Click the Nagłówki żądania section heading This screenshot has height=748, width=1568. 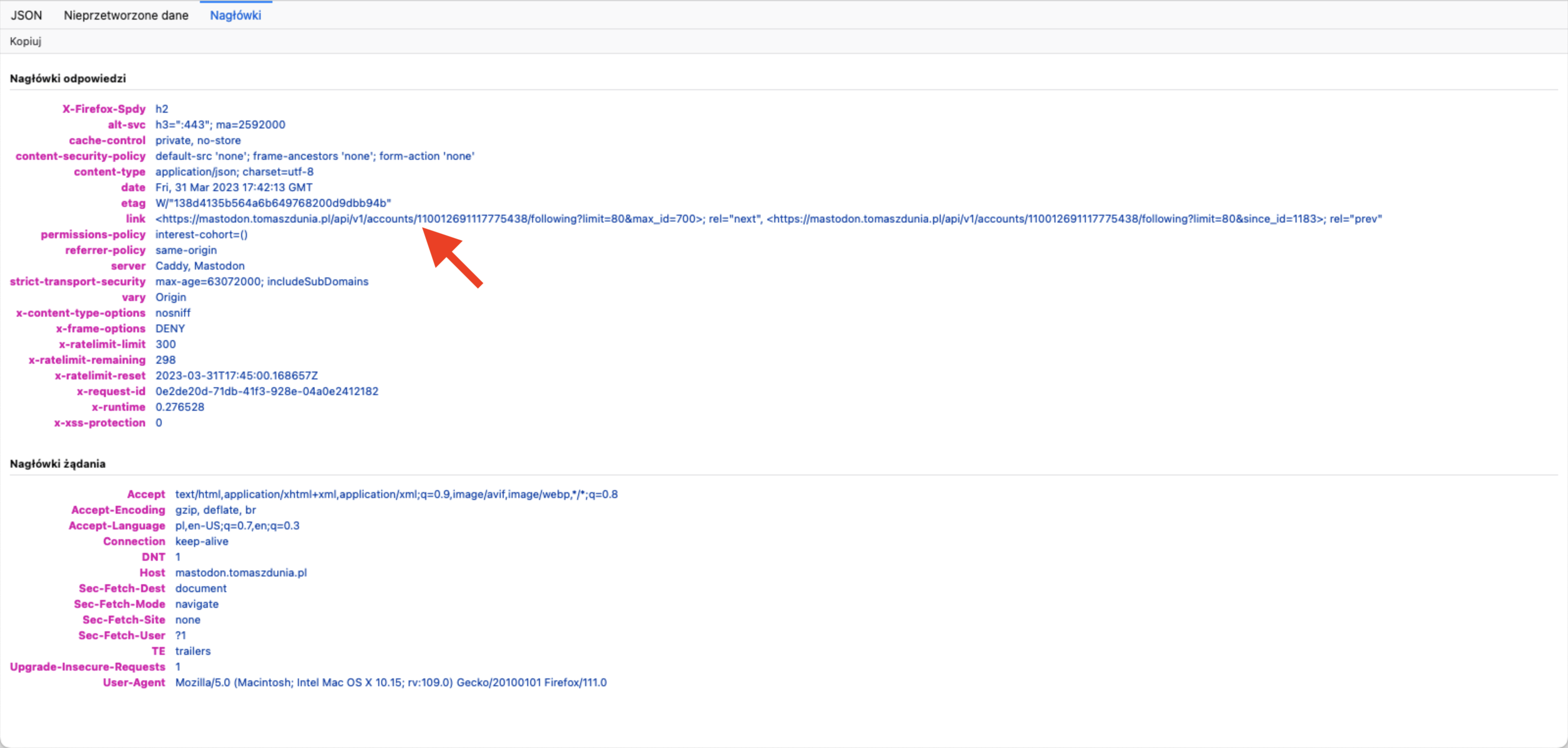pos(57,464)
